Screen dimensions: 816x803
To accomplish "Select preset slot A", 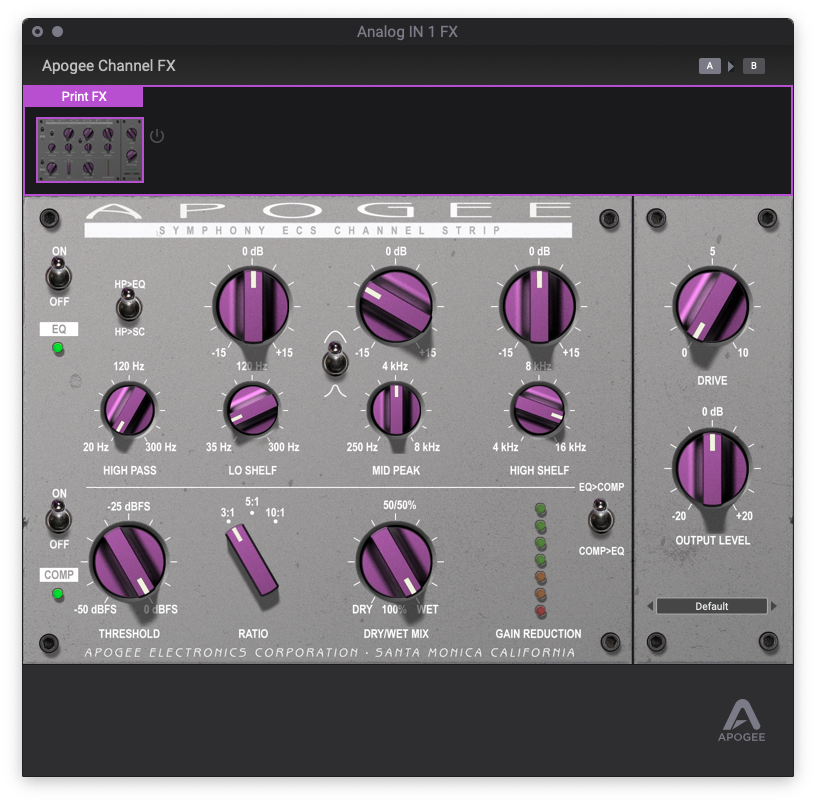I will tap(709, 66).
